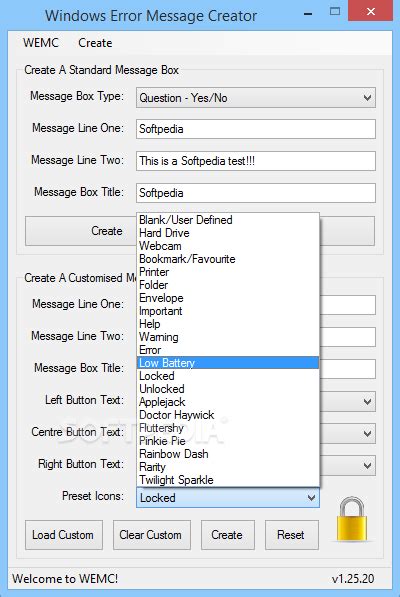Click the Create button for standard message box

(x=81, y=231)
